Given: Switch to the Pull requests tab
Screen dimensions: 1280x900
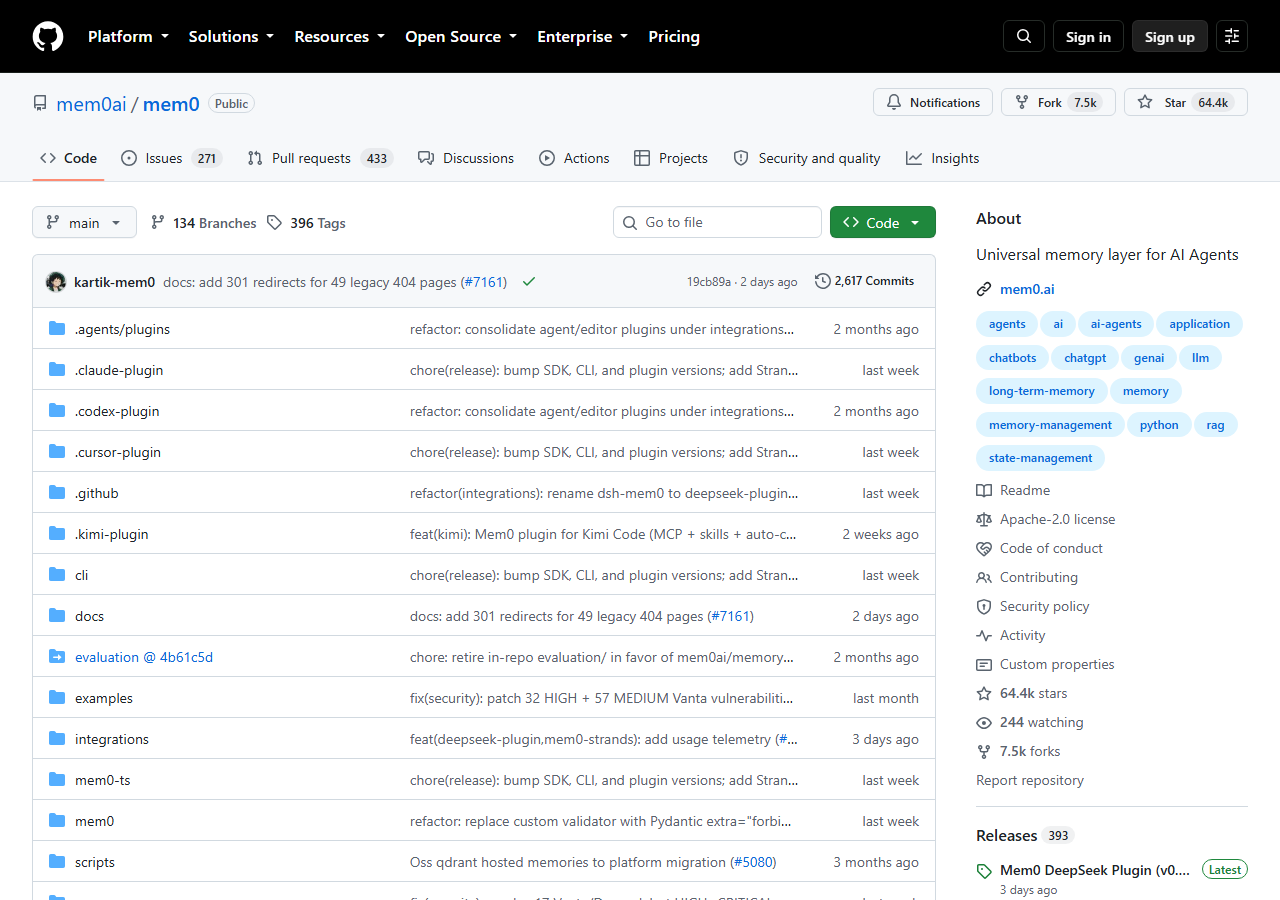Looking at the screenshot, I should (320, 158).
